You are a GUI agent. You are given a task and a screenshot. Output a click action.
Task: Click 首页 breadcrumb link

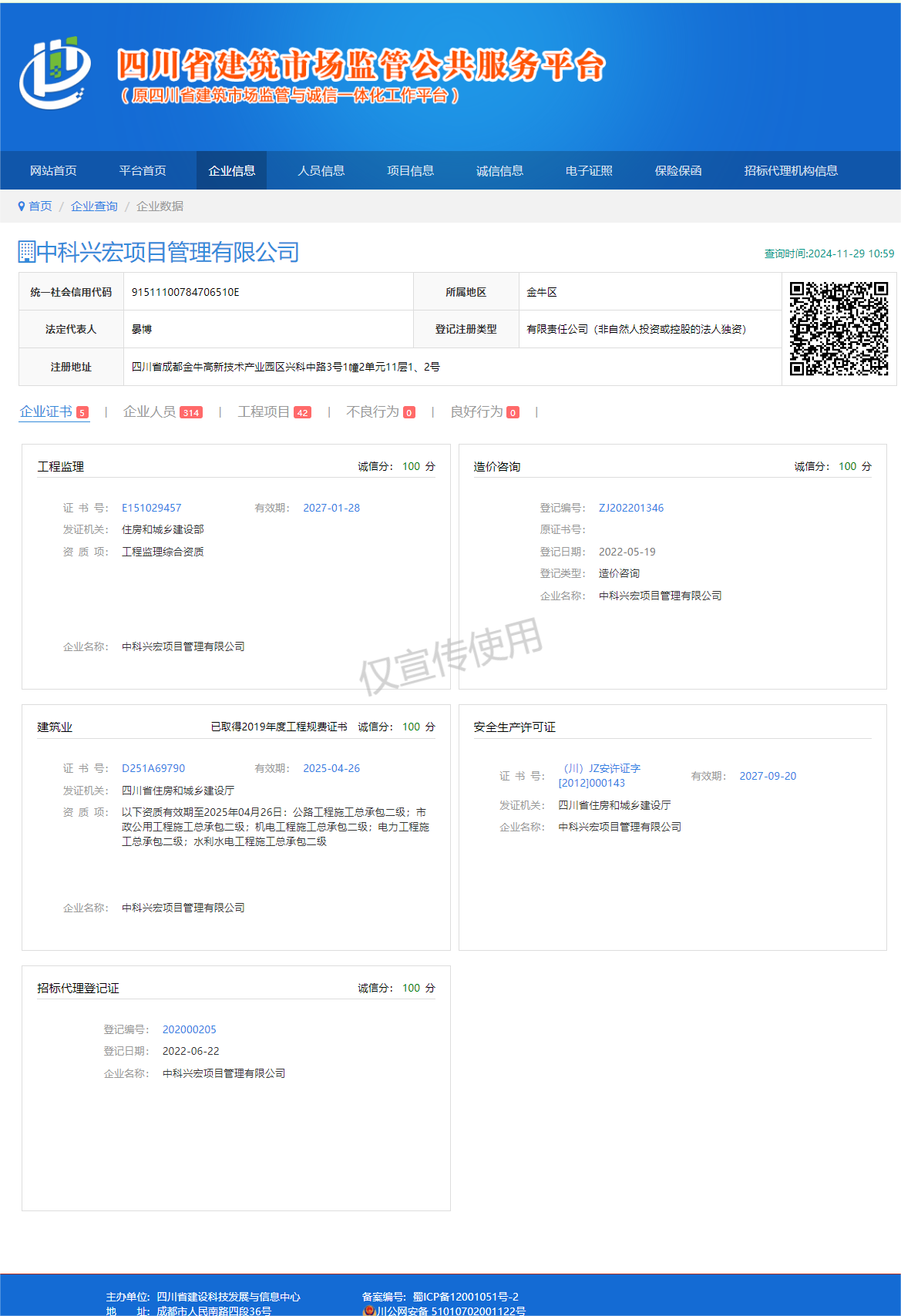tap(40, 206)
